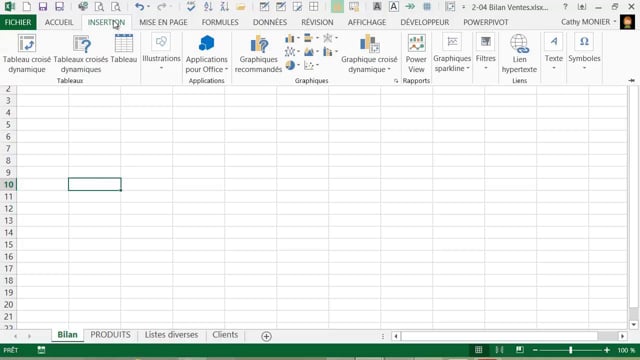
Task: Select the Listes diverses sheet
Action: click(x=171, y=335)
